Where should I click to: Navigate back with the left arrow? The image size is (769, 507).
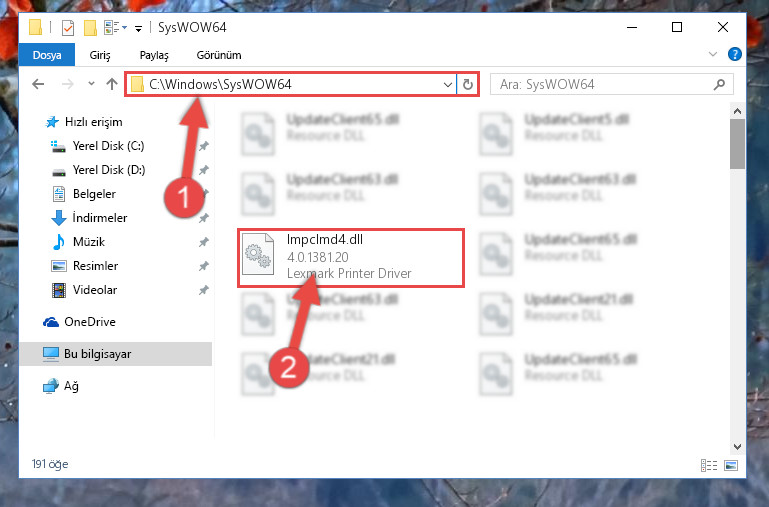pyautogui.click(x=38, y=84)
